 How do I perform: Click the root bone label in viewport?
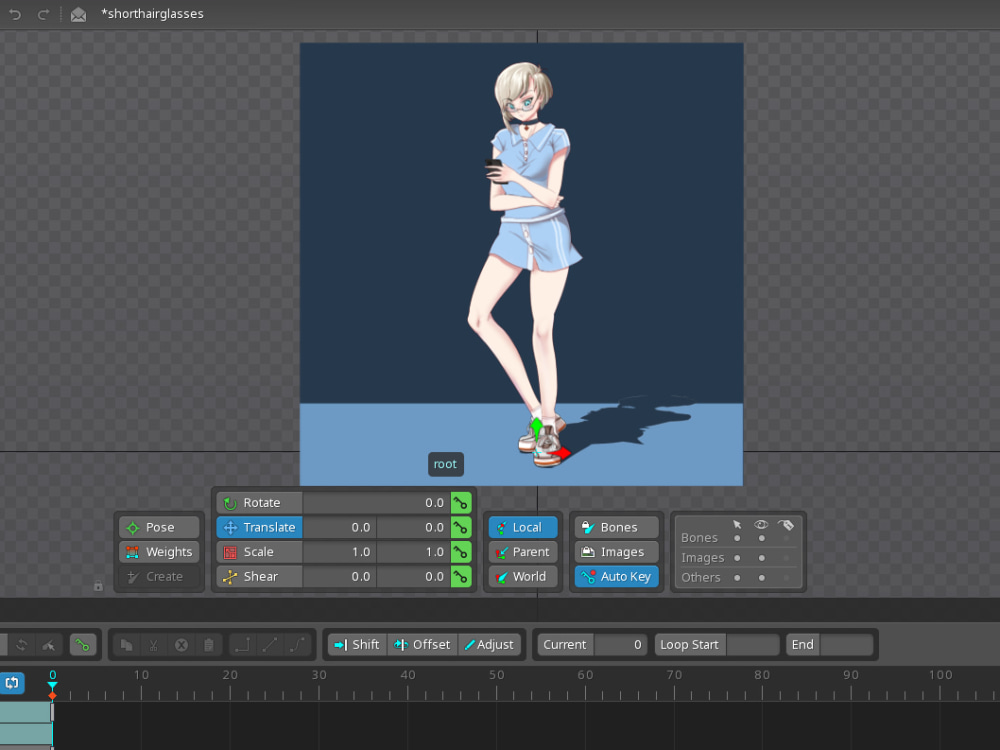[x=445, y=463]
